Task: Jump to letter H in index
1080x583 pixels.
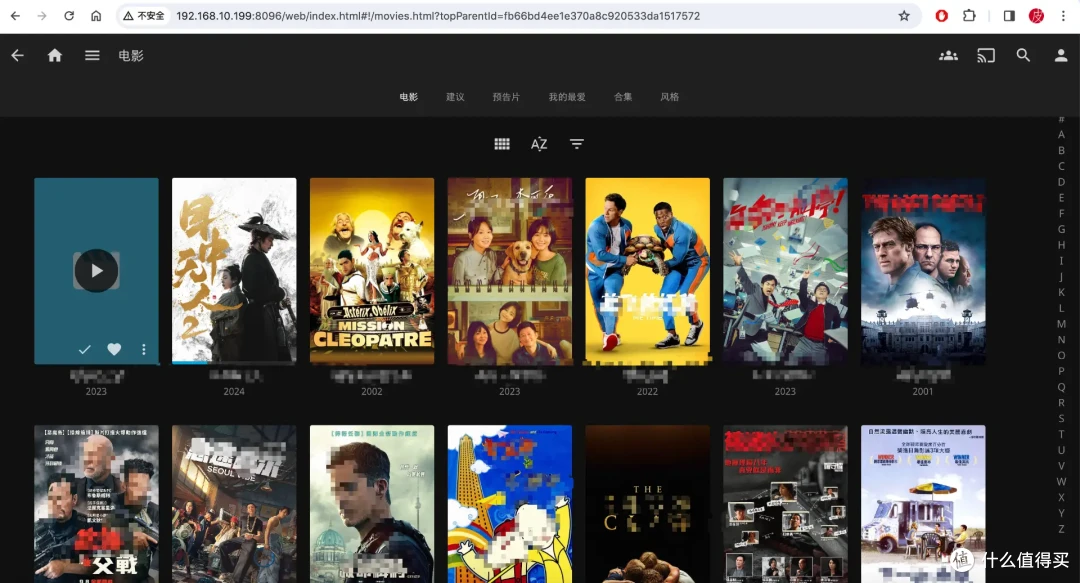Action: (1061, 245)
